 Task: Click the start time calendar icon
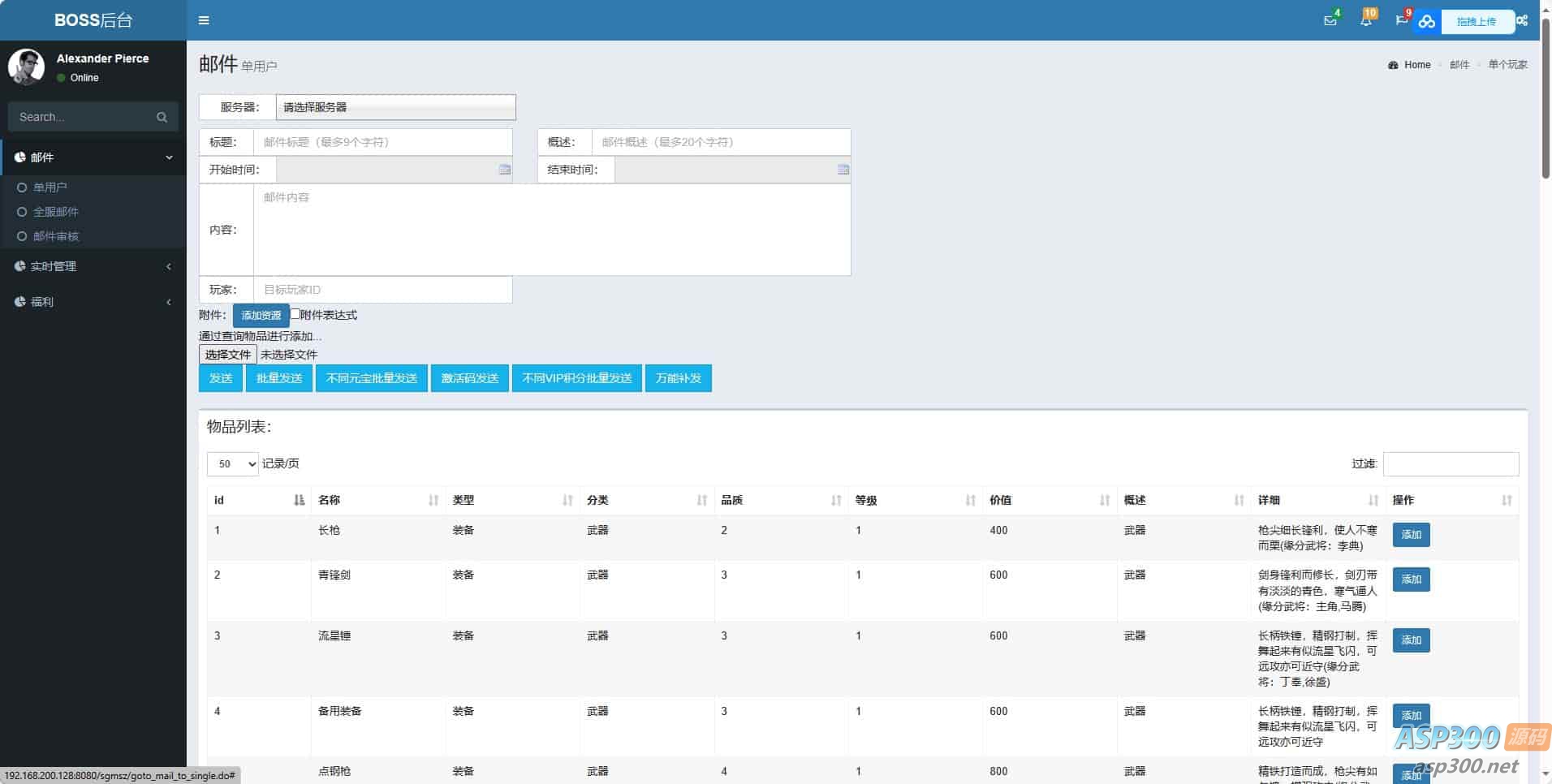click(505, 170)
